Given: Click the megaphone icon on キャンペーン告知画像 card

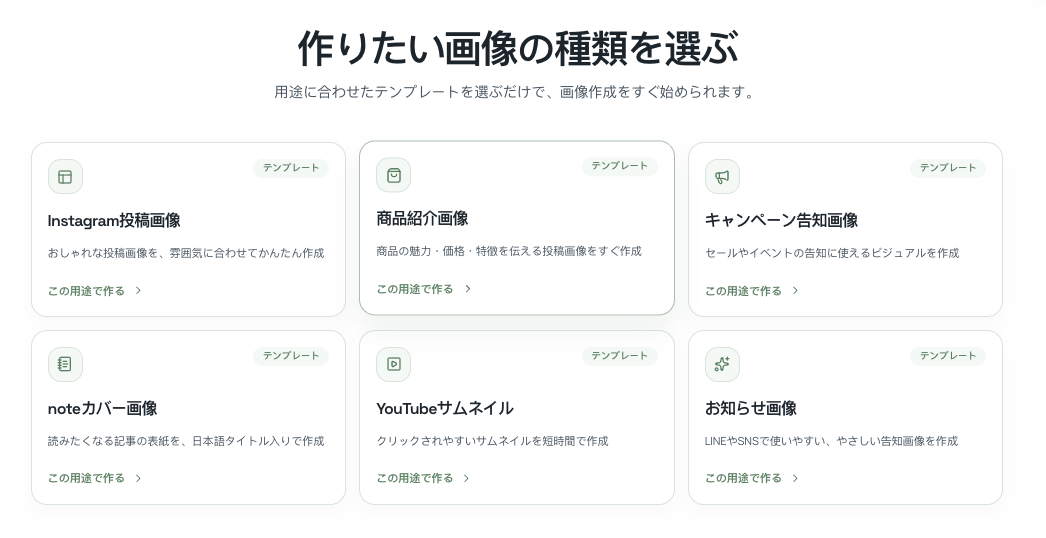Looking at the screenshot, I should [722, 177].
